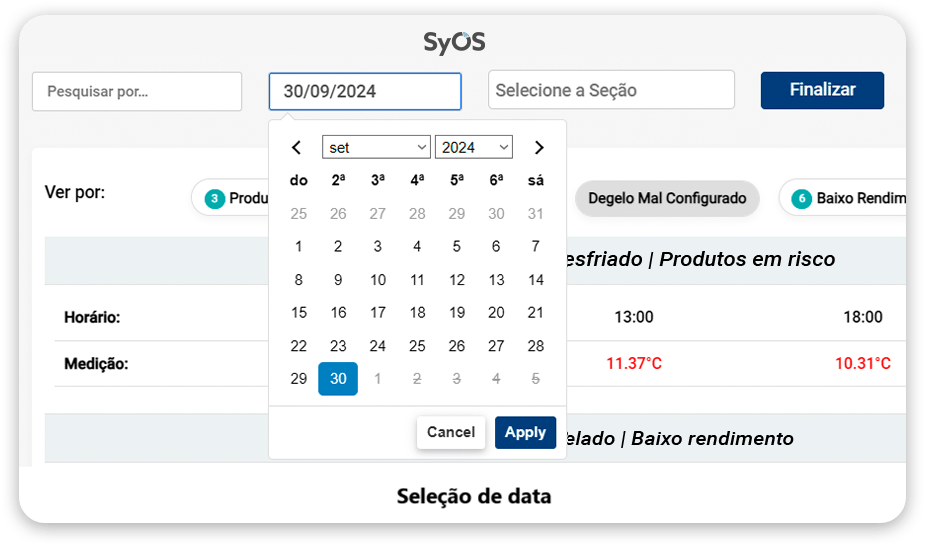Choose September 14 in the calendar
The width and height of the screenshot is (926, 547).
[x=536, y=279]
